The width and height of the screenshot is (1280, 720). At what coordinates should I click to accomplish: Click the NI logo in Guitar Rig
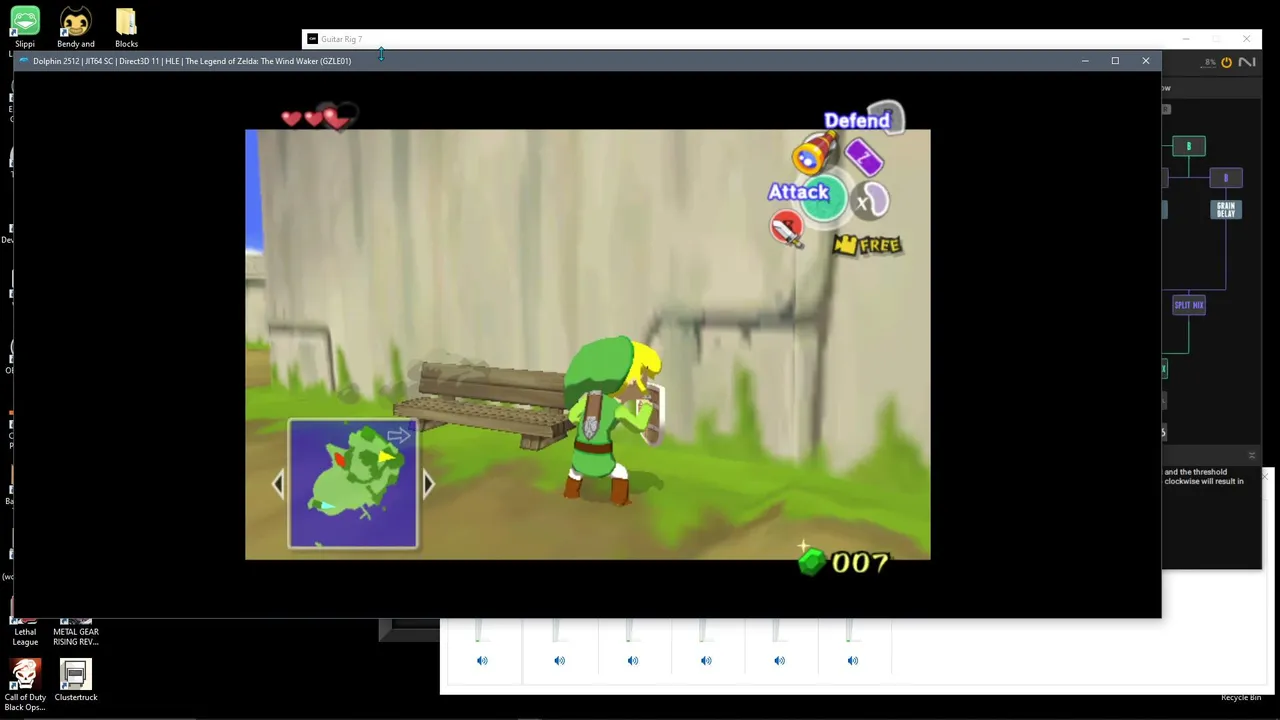[1246, 62]
